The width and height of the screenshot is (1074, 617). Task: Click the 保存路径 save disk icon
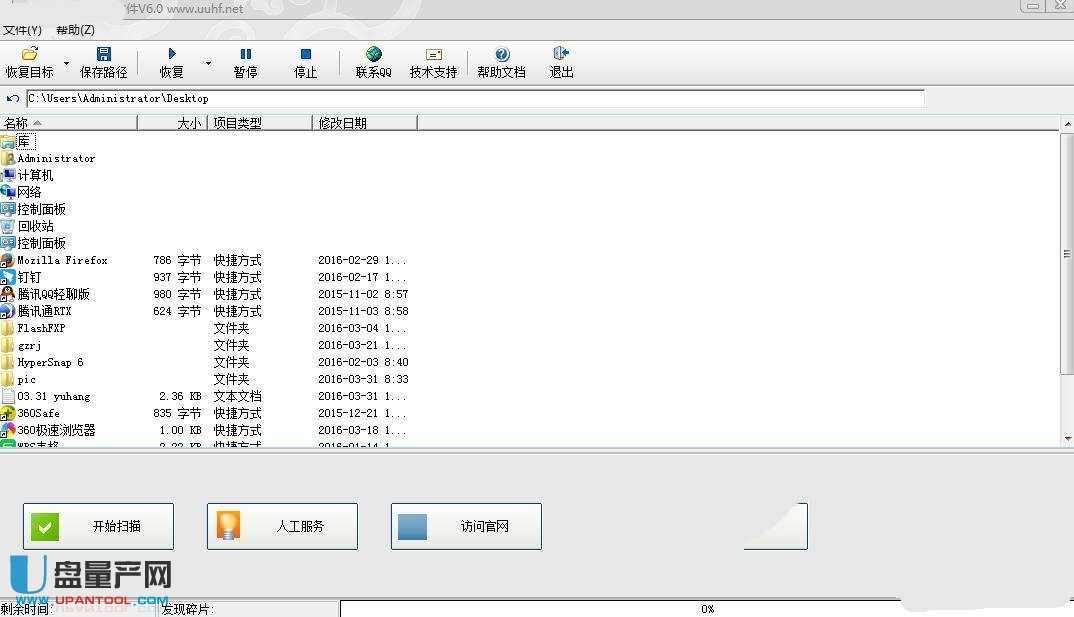(x=103, y=54)
